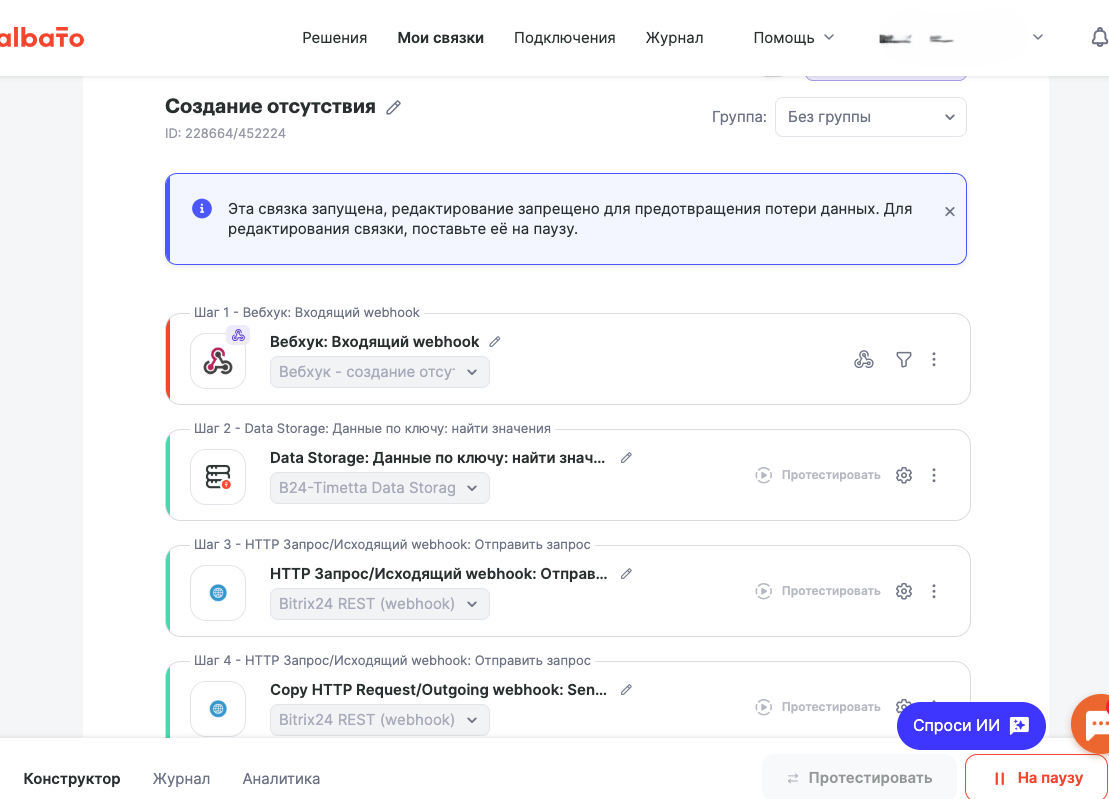Click the info icon in the blue banner
This screenshot has height=799, width=1109.
202,209
